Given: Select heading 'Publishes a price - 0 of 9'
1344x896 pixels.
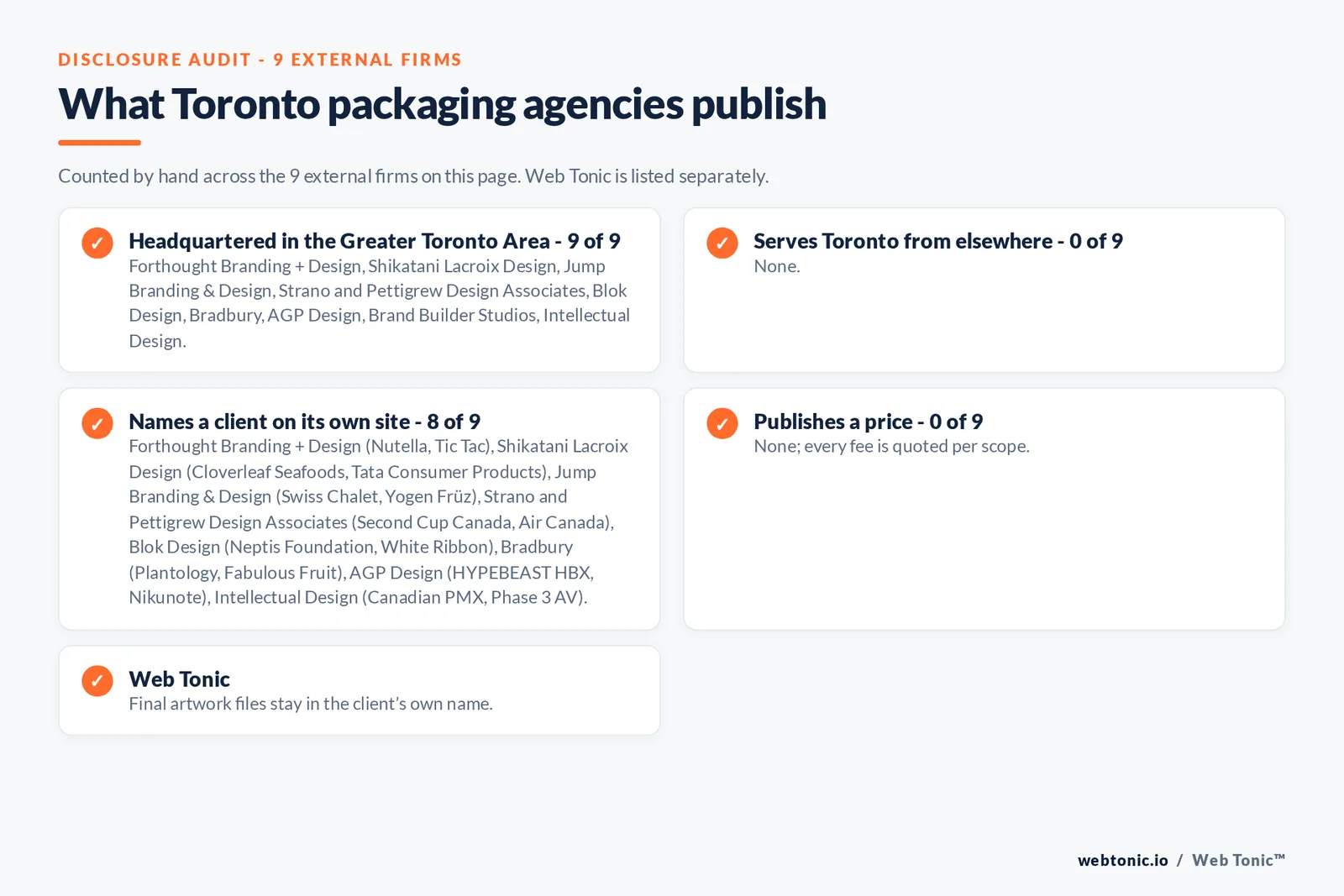Looking at the screenshot, I should click(x=869, y=422).
